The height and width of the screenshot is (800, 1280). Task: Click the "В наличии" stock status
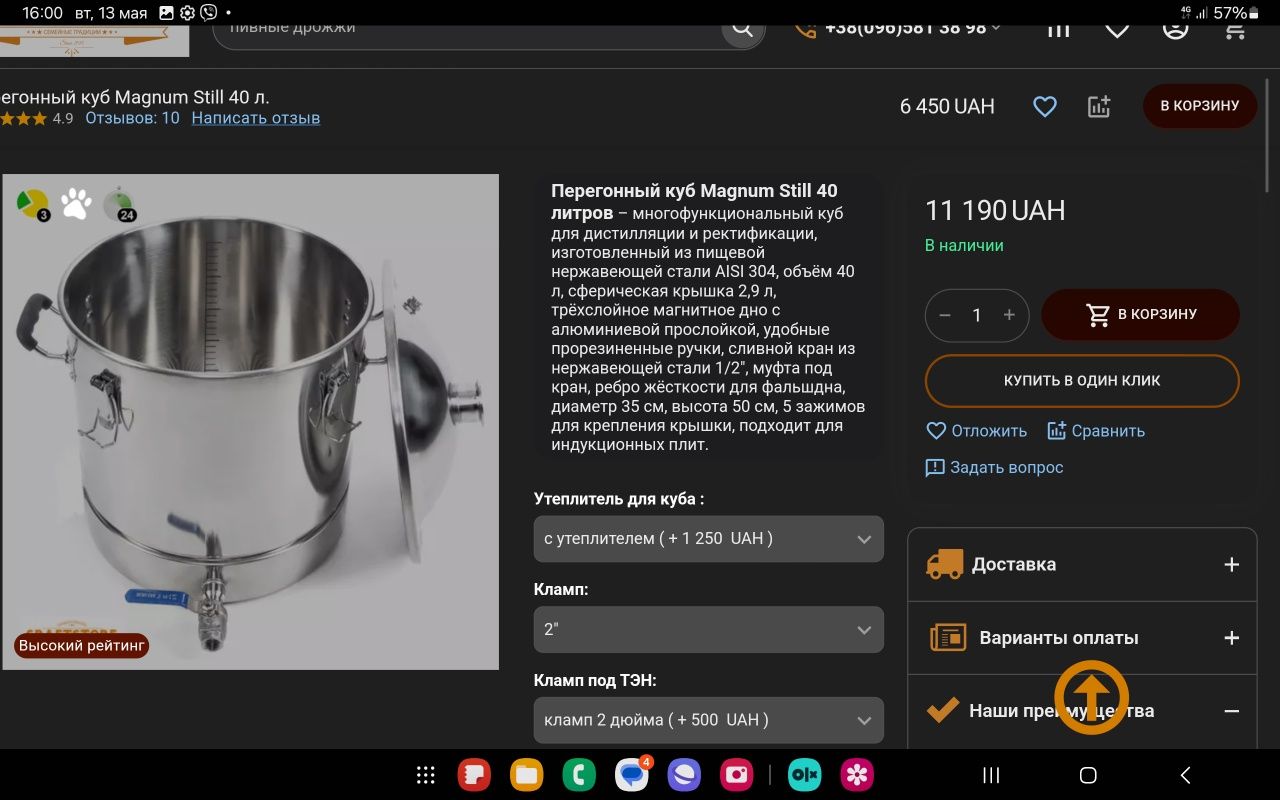964,246
